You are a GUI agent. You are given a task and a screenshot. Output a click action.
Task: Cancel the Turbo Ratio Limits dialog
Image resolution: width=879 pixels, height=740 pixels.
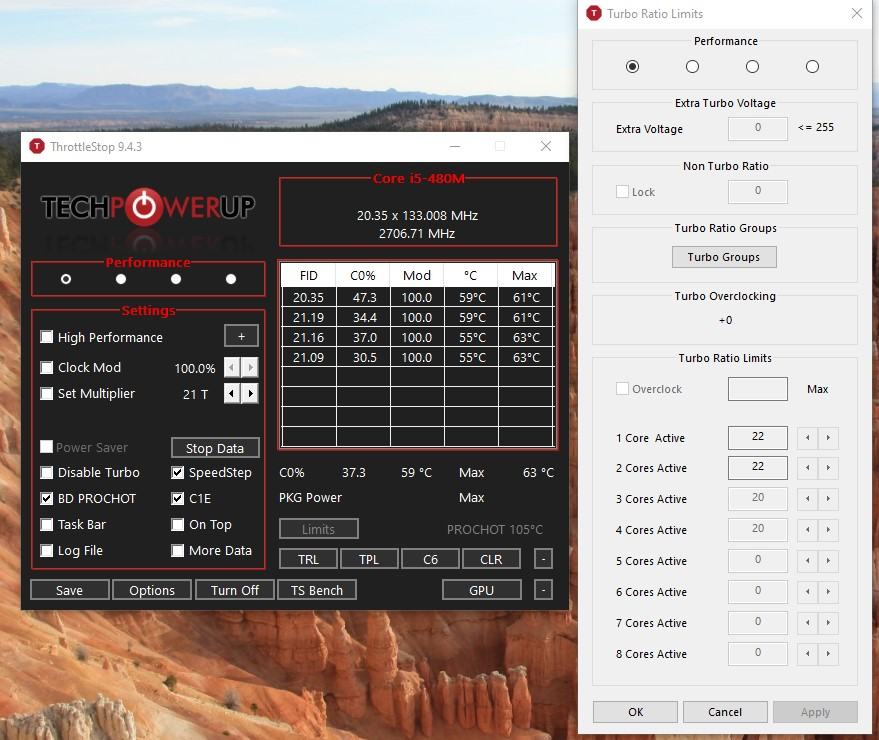pyautogui.click(x=725, y=711)
